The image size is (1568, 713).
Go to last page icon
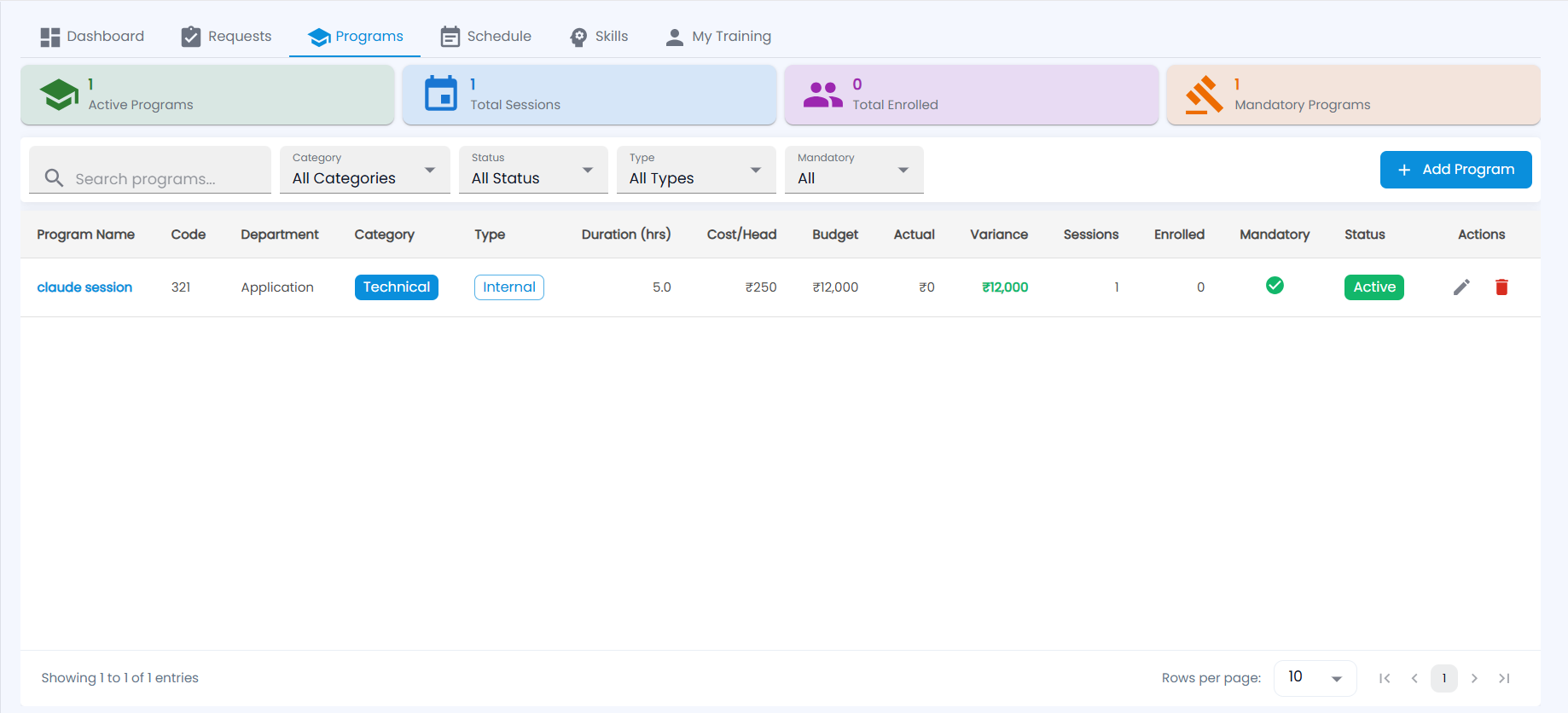tap(1504, 679)
